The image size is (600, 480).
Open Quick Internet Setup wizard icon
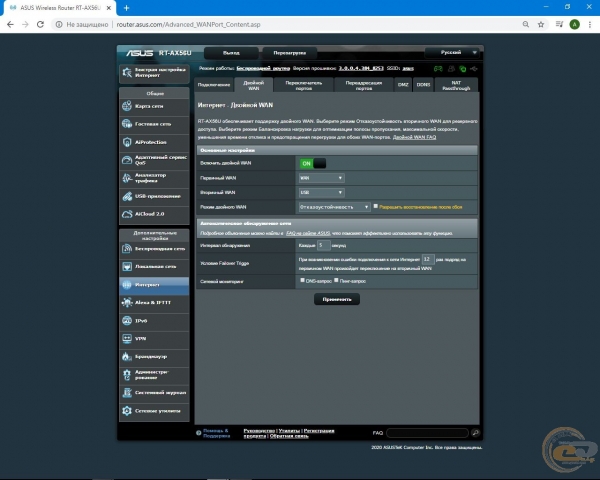tap(127, 72)
